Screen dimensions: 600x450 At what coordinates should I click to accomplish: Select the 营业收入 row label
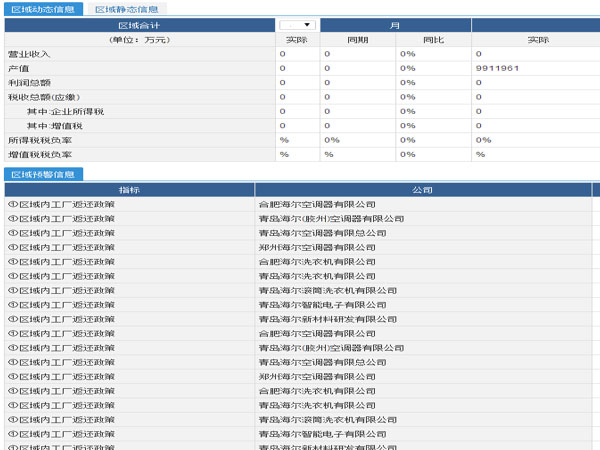click(29, 54)
